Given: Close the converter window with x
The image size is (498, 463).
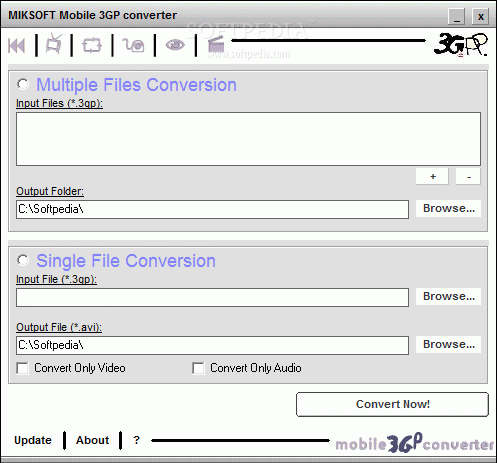Looking at the screenshot, I should [480, 16].
